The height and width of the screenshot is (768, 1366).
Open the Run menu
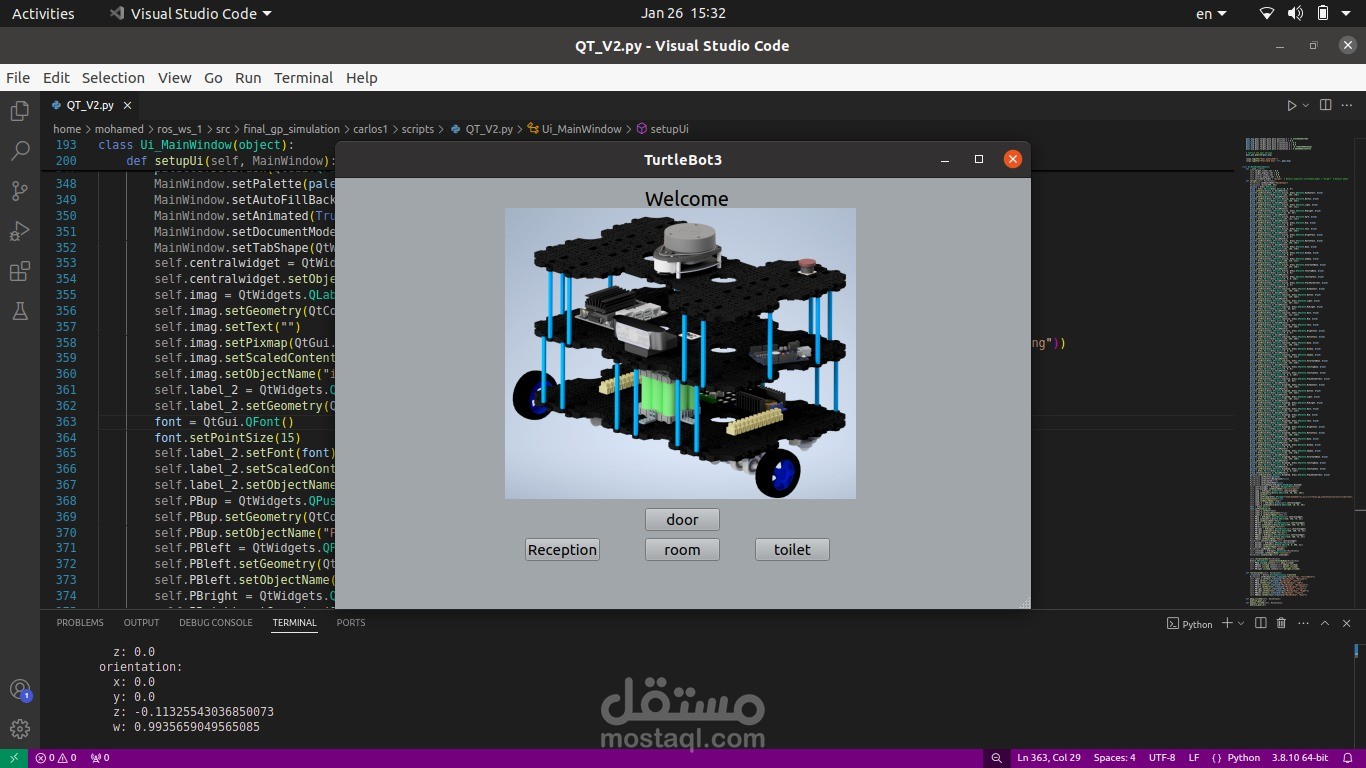248,78
